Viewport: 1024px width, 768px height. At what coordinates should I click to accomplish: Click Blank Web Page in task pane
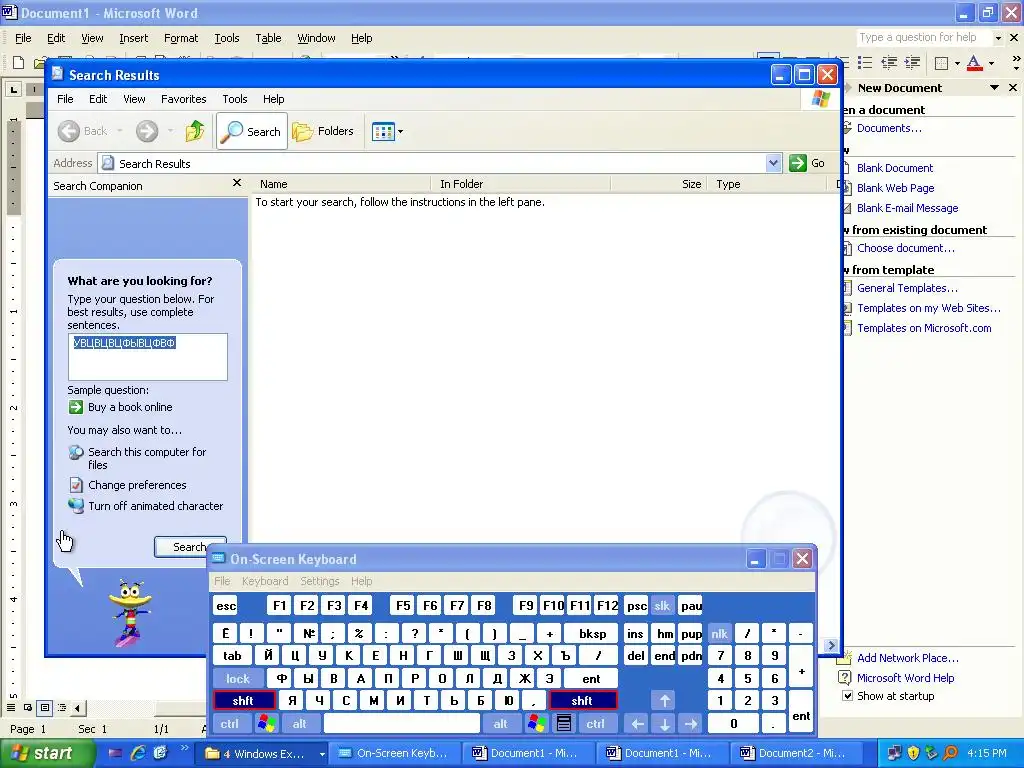[895, 188]
